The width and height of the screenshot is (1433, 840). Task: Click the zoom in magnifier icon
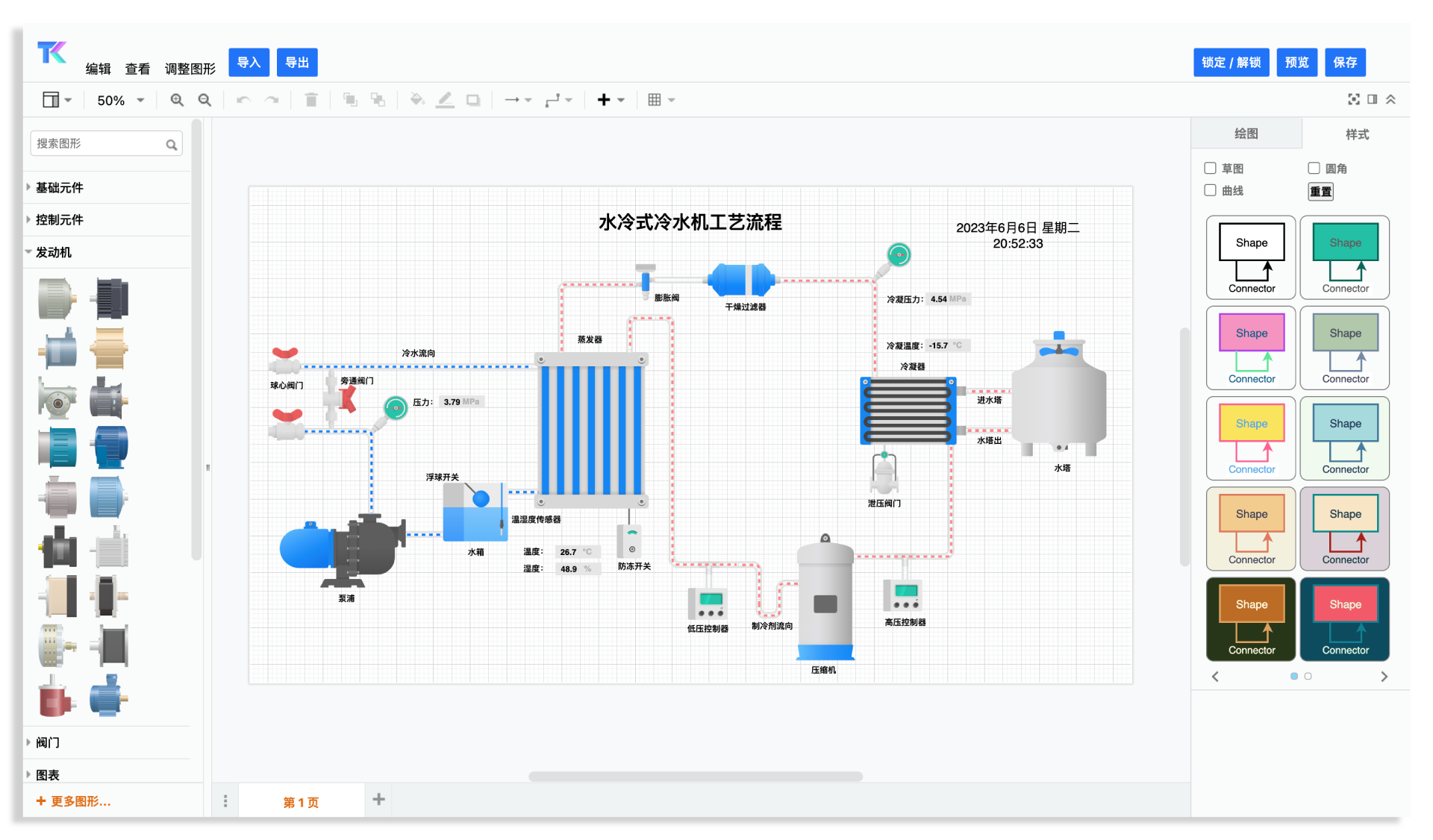tap(177, 100)
